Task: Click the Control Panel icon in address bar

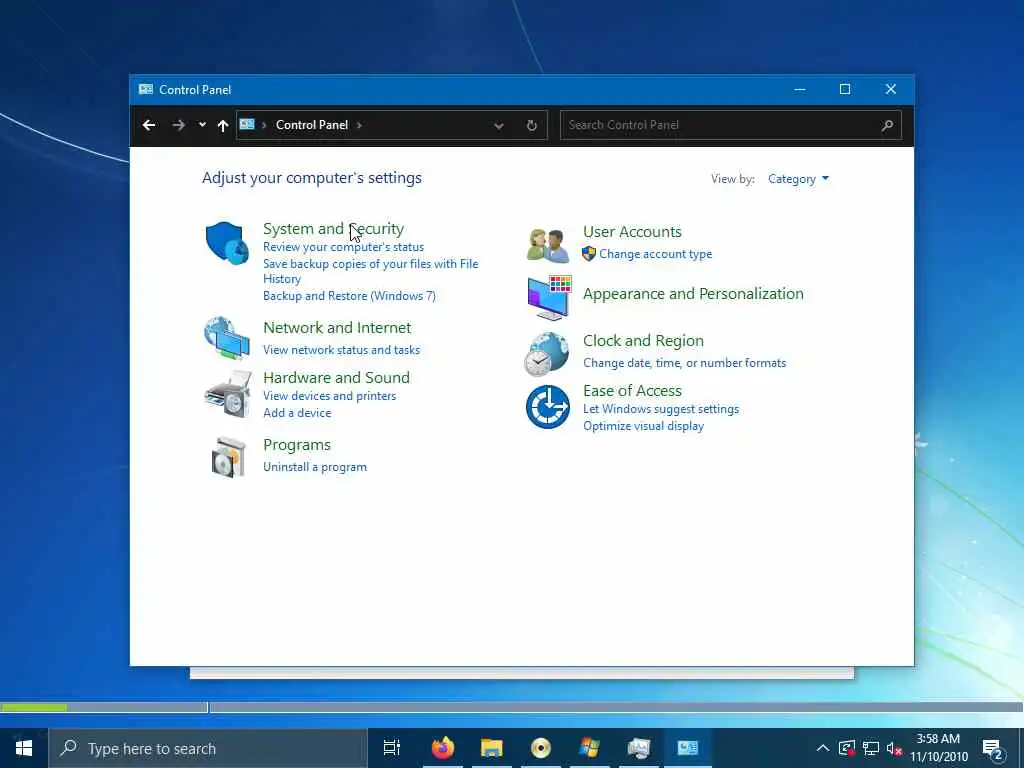Action: [247, 124]
